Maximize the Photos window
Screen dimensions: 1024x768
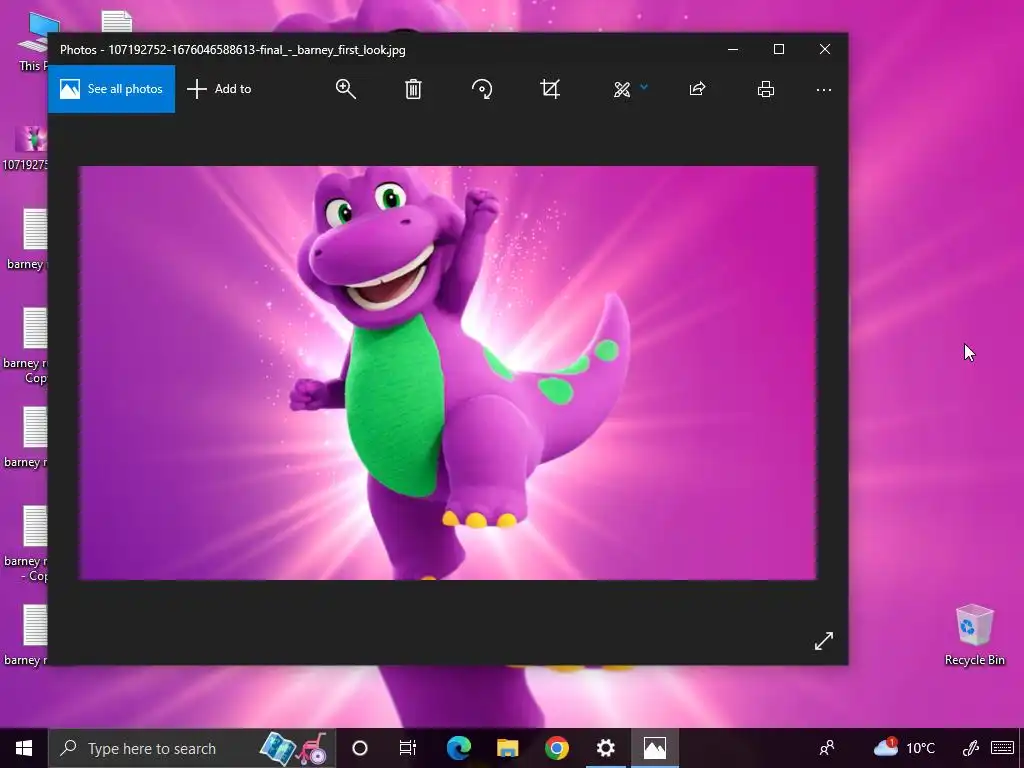point(778,50)
